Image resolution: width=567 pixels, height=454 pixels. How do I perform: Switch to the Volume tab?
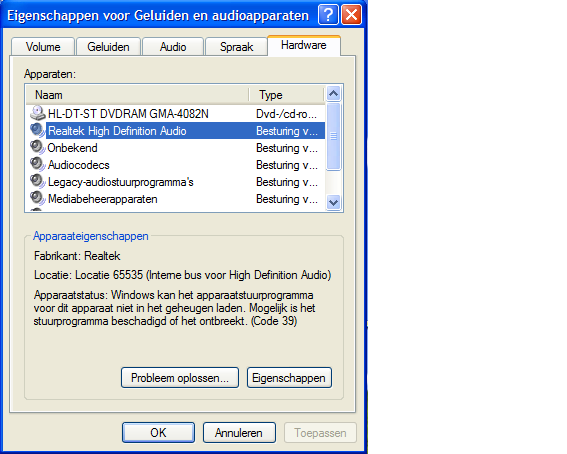click(43, 47)
